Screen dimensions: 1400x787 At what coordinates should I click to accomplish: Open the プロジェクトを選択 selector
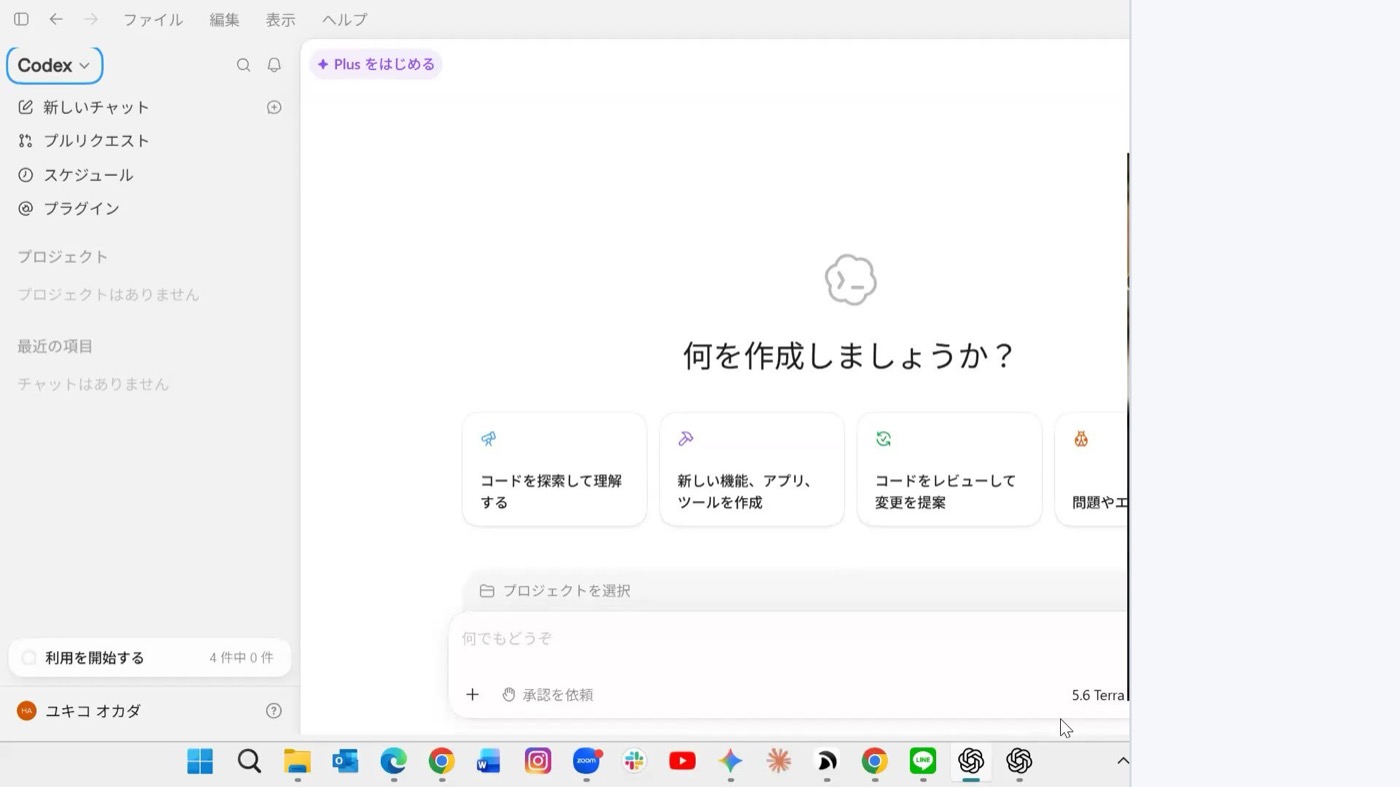pos(555,591)
